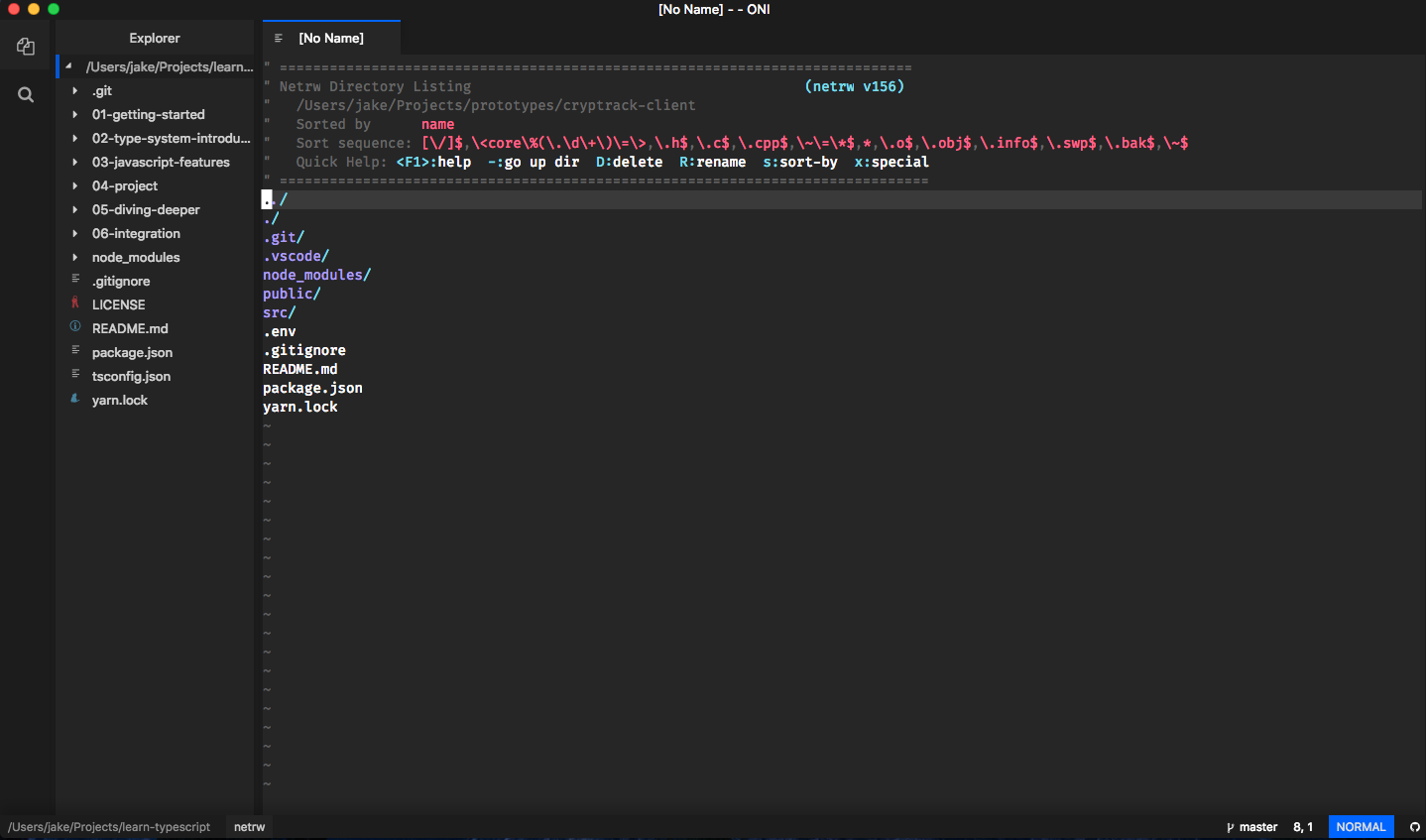Open LICENSE file in Explorer
1426x840 pixels.
coord(118,304)
